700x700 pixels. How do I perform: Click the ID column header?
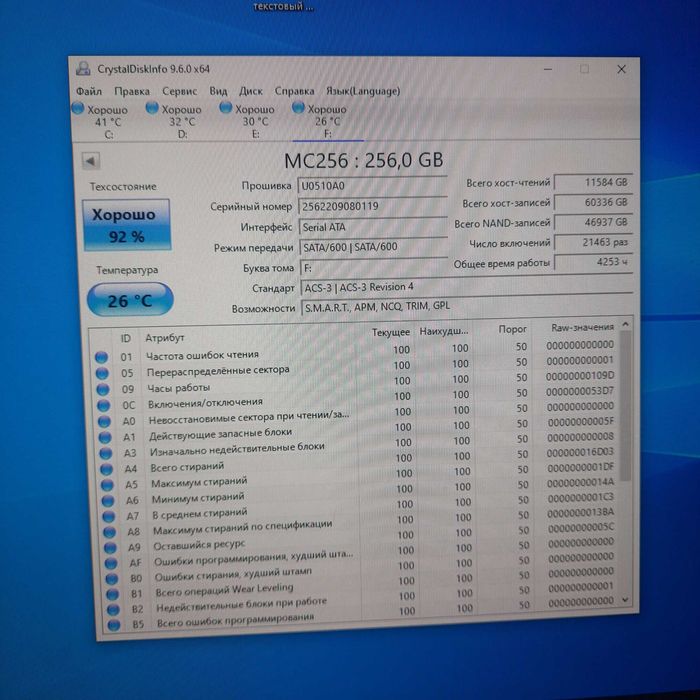point(125,338)
